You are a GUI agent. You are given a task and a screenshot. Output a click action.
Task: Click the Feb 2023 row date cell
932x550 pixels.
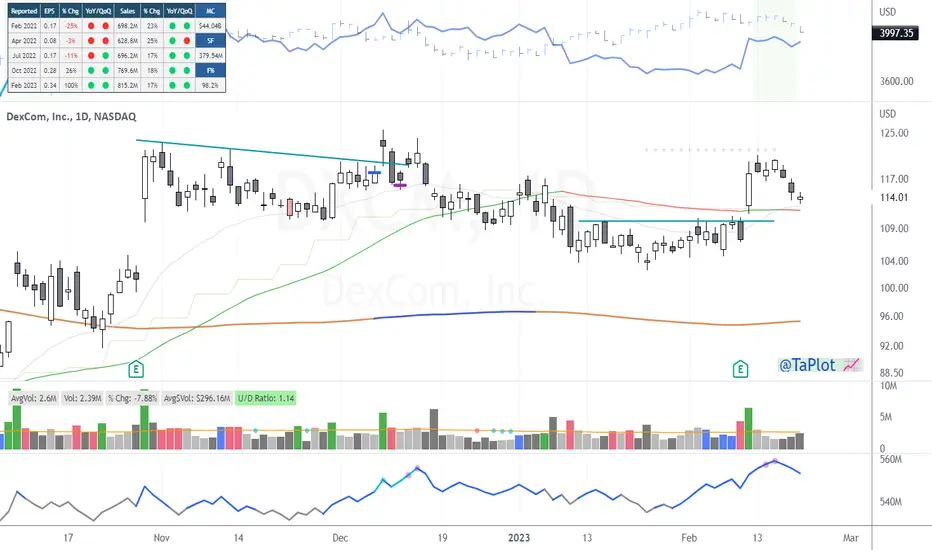24,86
